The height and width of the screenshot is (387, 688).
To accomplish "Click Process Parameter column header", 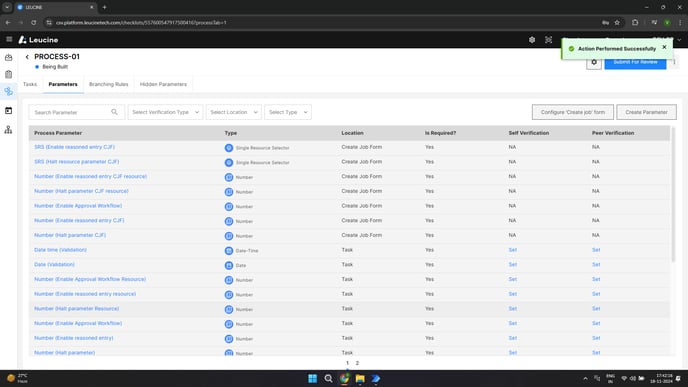I will click(58, 133).
